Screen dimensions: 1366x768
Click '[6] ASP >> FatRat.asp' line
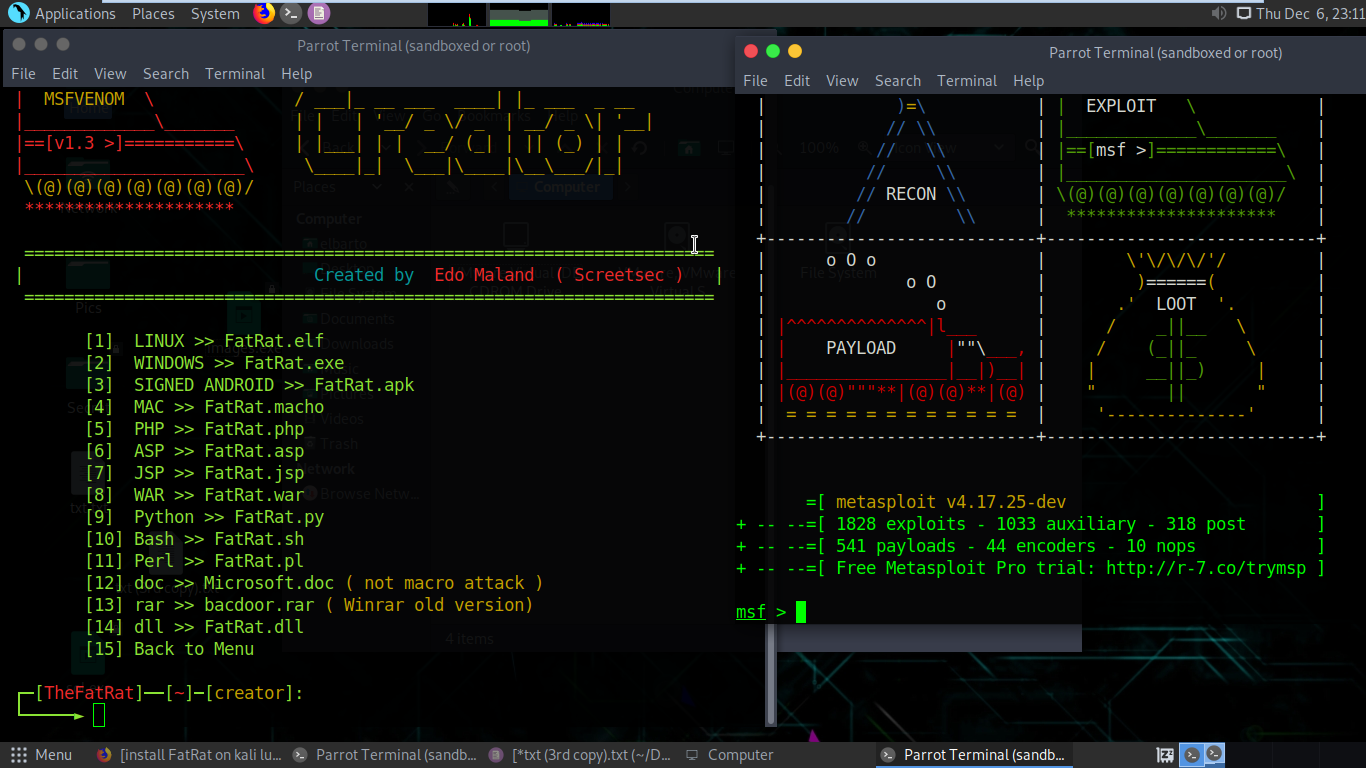(194, 451)
